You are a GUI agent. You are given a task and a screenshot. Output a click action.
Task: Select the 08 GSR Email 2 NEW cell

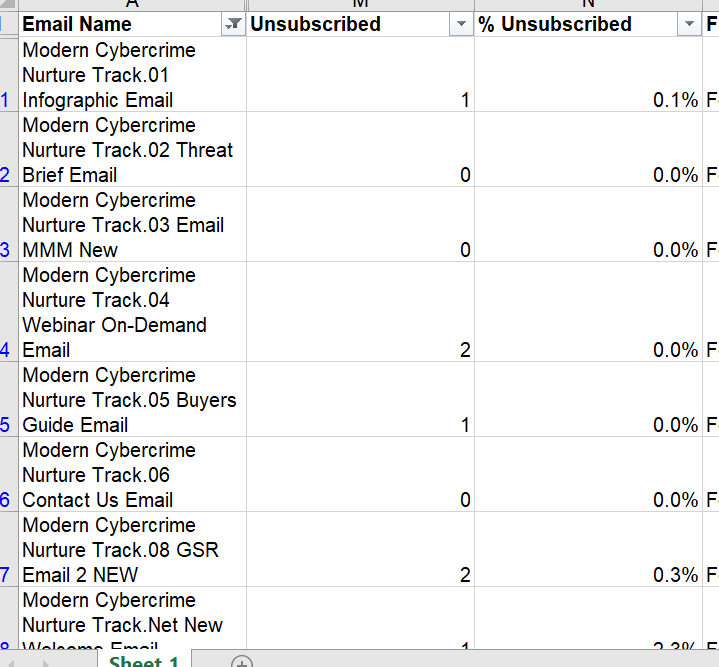click(x=132, y=549)
